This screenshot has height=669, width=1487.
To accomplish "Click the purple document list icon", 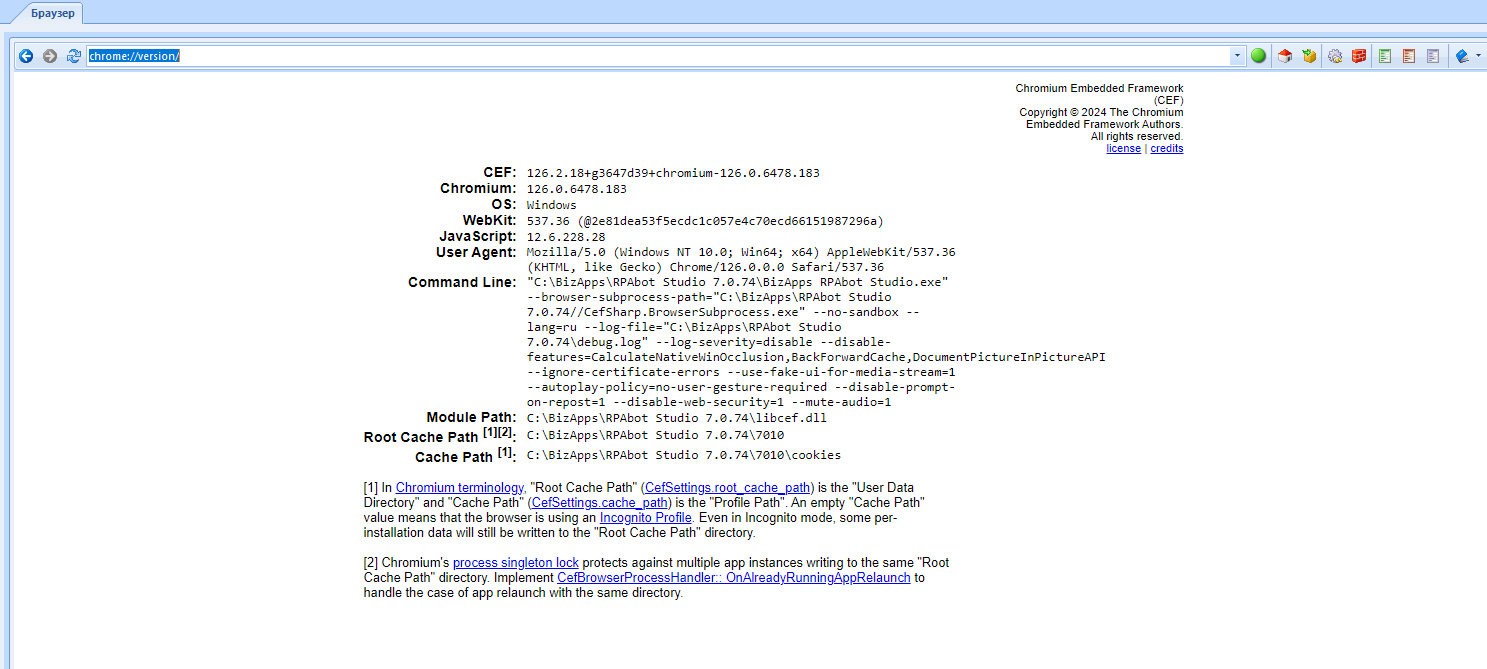I will point(1433,56).
